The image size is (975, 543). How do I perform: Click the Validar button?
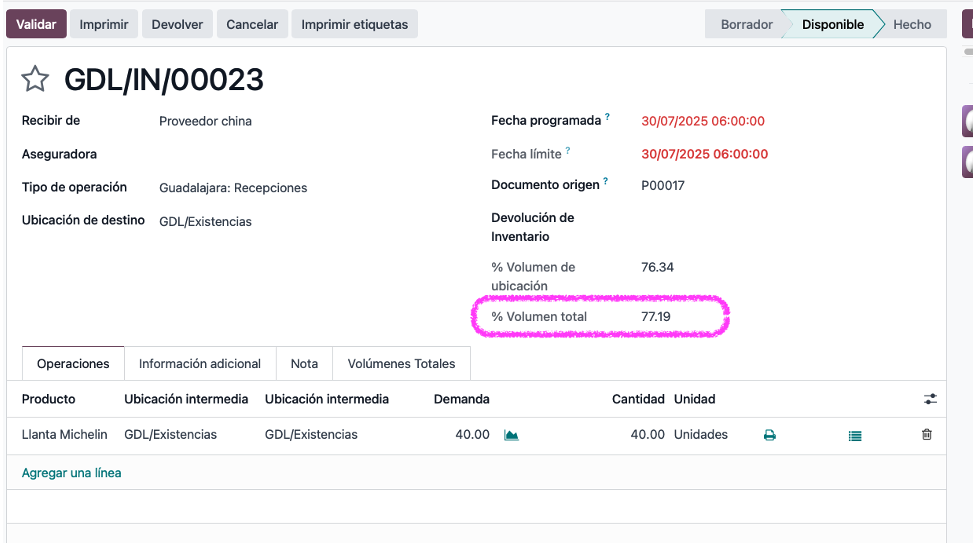(36, 24)
